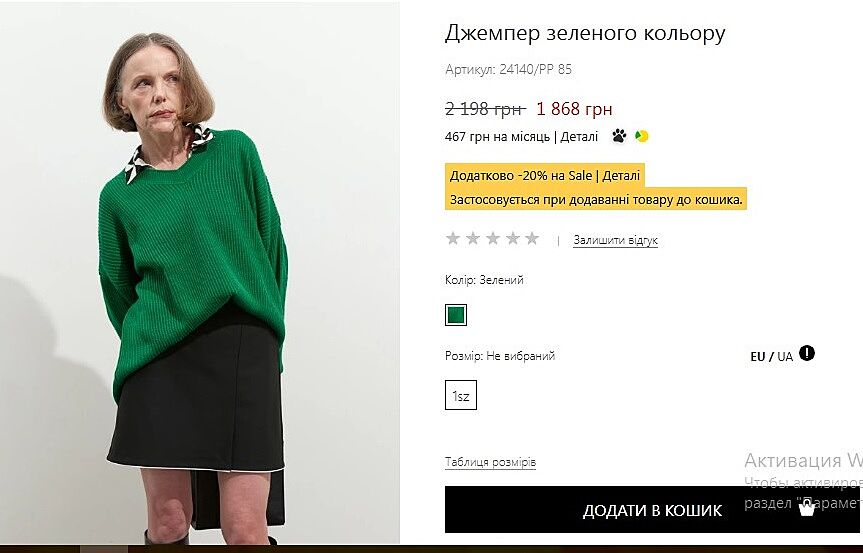This screenshot has width=863, height=553.
Task: Give a four-star rating
Action: [512, 238]
